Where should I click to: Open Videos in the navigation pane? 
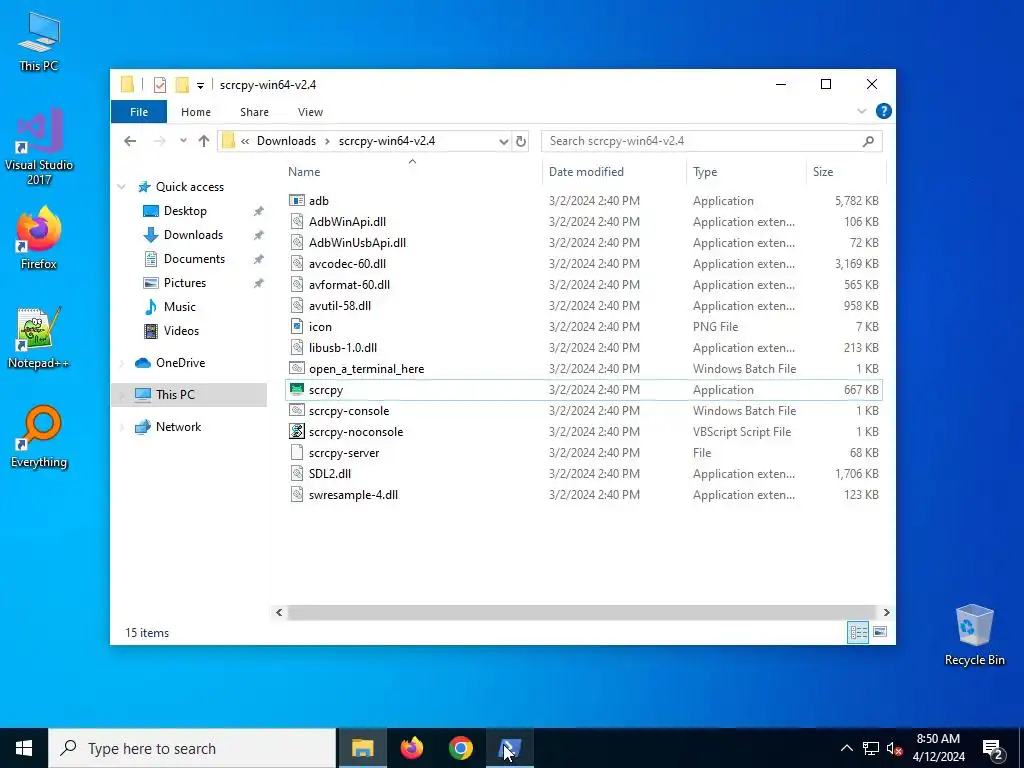[x=181, y=330]
